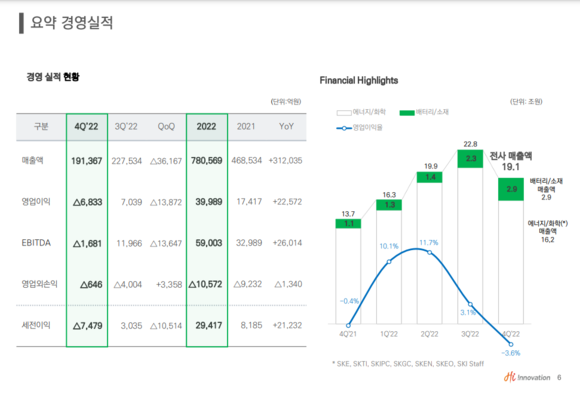The image size is (580, 394).
Task: Click the +21,232 YoY cell
Action: [287, 325]
